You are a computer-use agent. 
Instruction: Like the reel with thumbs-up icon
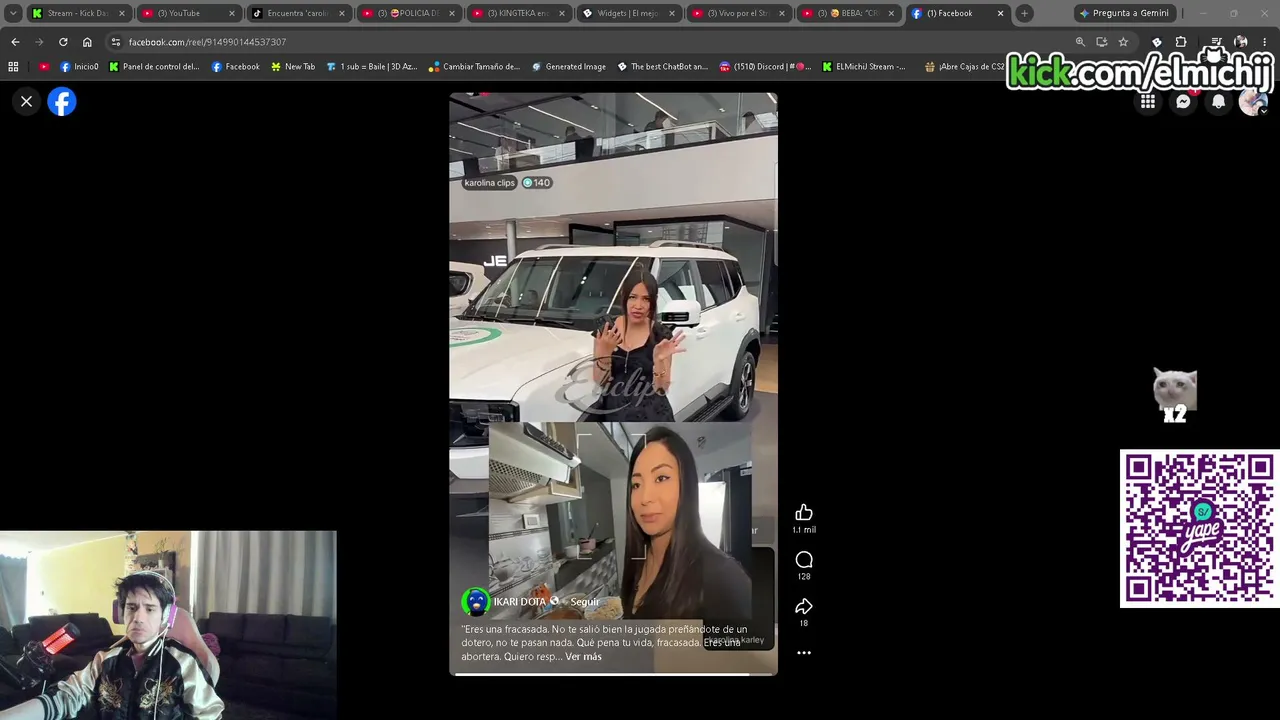[804, 512]
